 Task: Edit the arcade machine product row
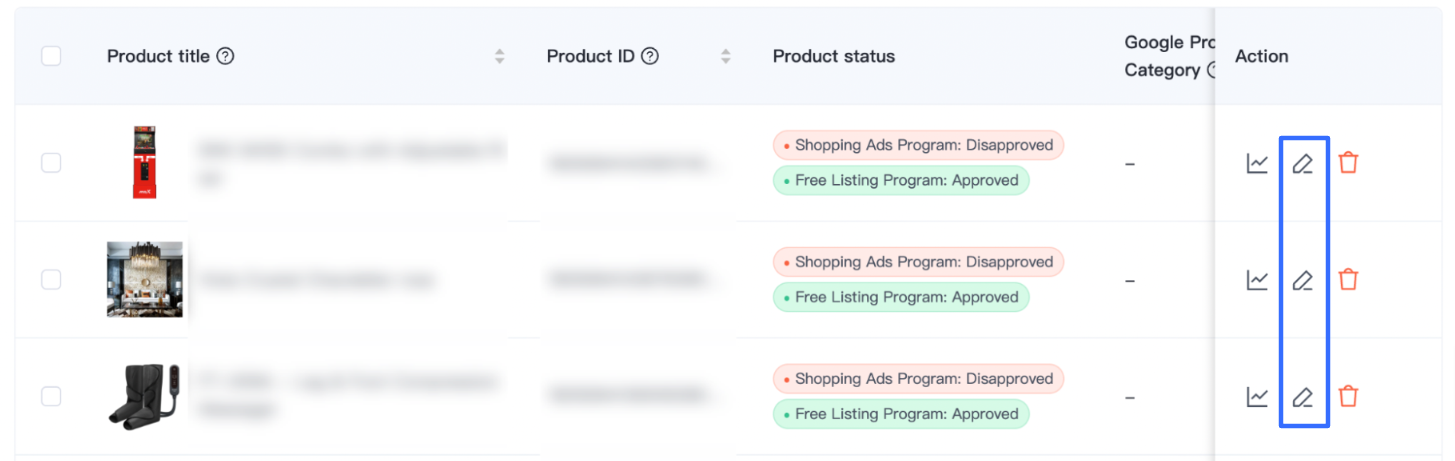pos(1302,163)
